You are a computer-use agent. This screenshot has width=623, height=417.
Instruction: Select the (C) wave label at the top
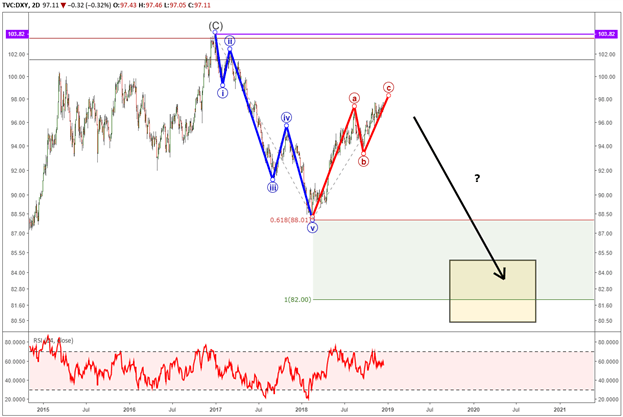216,26
